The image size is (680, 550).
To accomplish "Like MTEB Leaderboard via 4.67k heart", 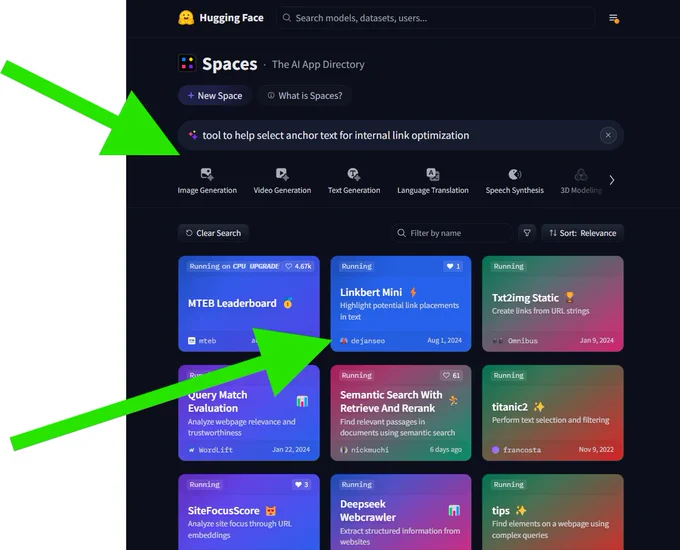I will click(x=298, y=266).
